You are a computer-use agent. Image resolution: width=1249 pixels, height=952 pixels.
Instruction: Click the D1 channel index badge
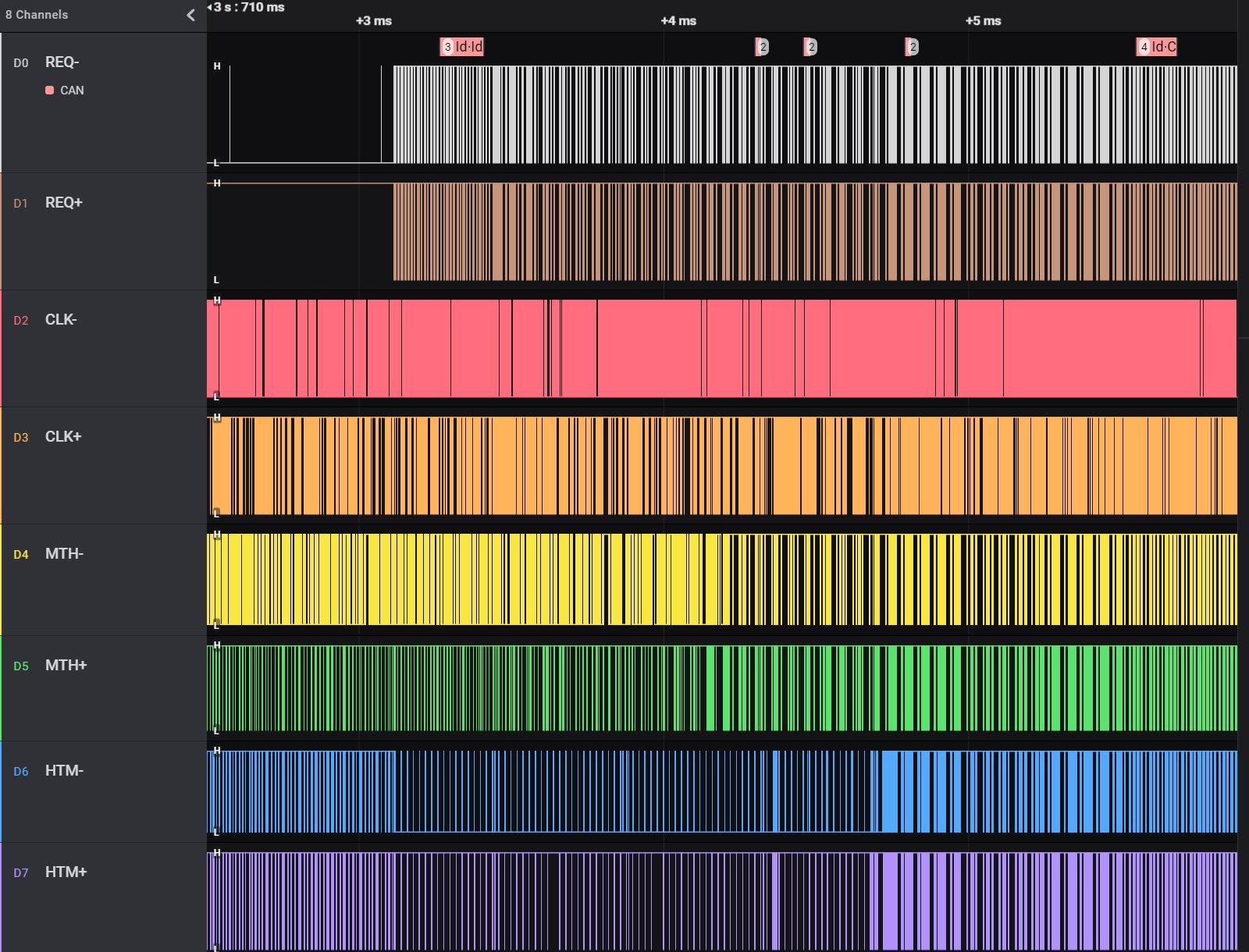[x=21, y=204]
